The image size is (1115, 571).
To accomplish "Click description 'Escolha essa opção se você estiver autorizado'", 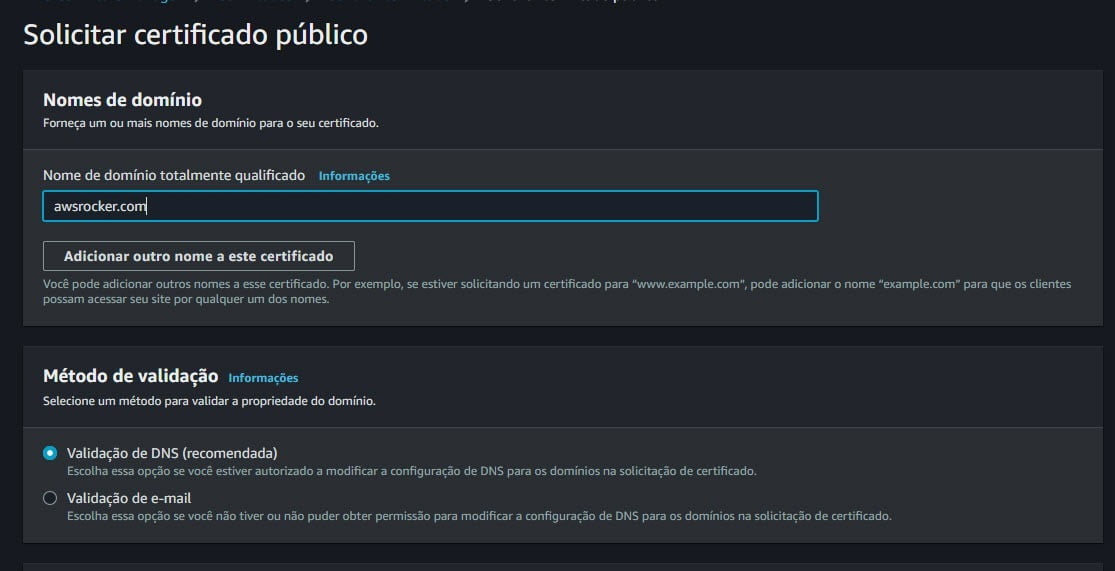I will [412, 471].
